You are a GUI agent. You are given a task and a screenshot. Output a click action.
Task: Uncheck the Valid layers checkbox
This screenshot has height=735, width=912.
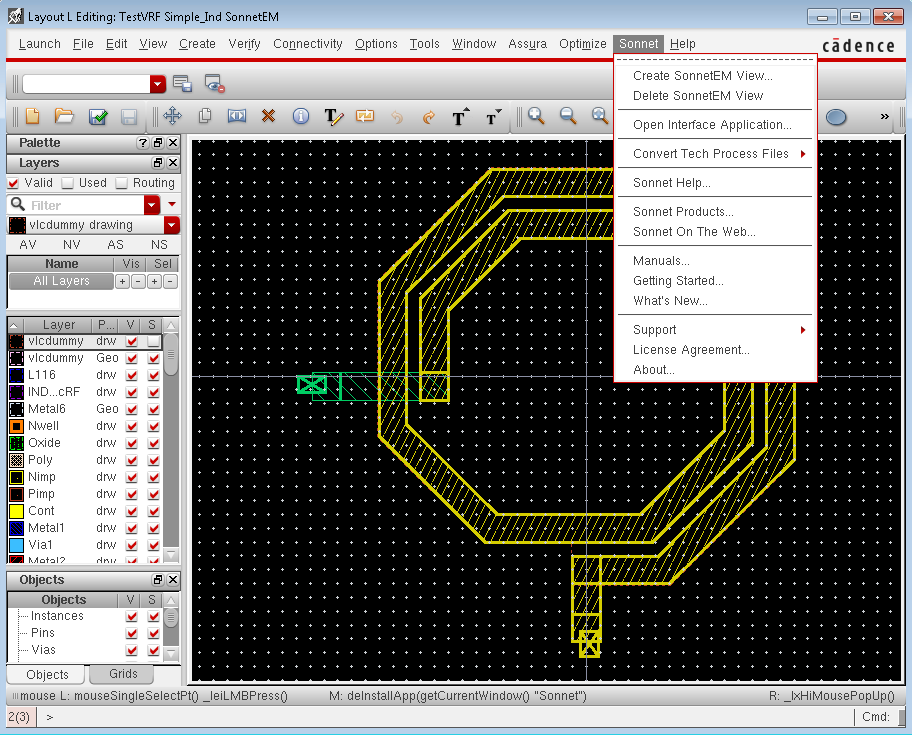pyautogui.click(x=13, y=183)
